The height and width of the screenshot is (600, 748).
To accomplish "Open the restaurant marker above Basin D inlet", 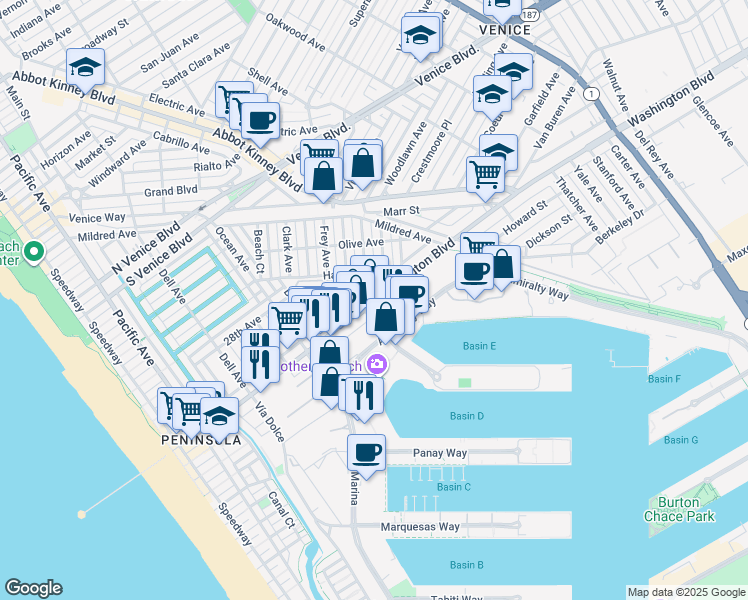I will coord(362,393).
